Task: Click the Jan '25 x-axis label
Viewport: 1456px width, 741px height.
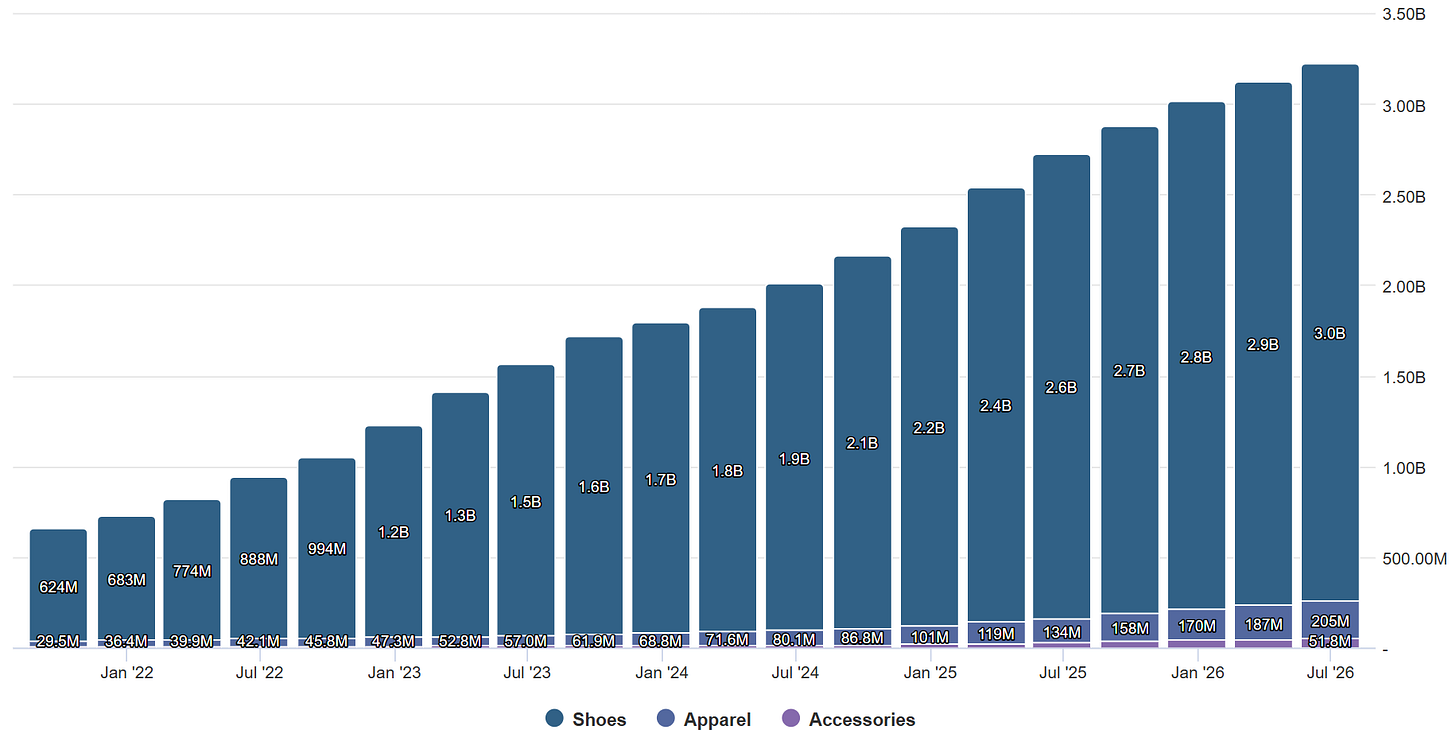Action: [x=930, y=673]
